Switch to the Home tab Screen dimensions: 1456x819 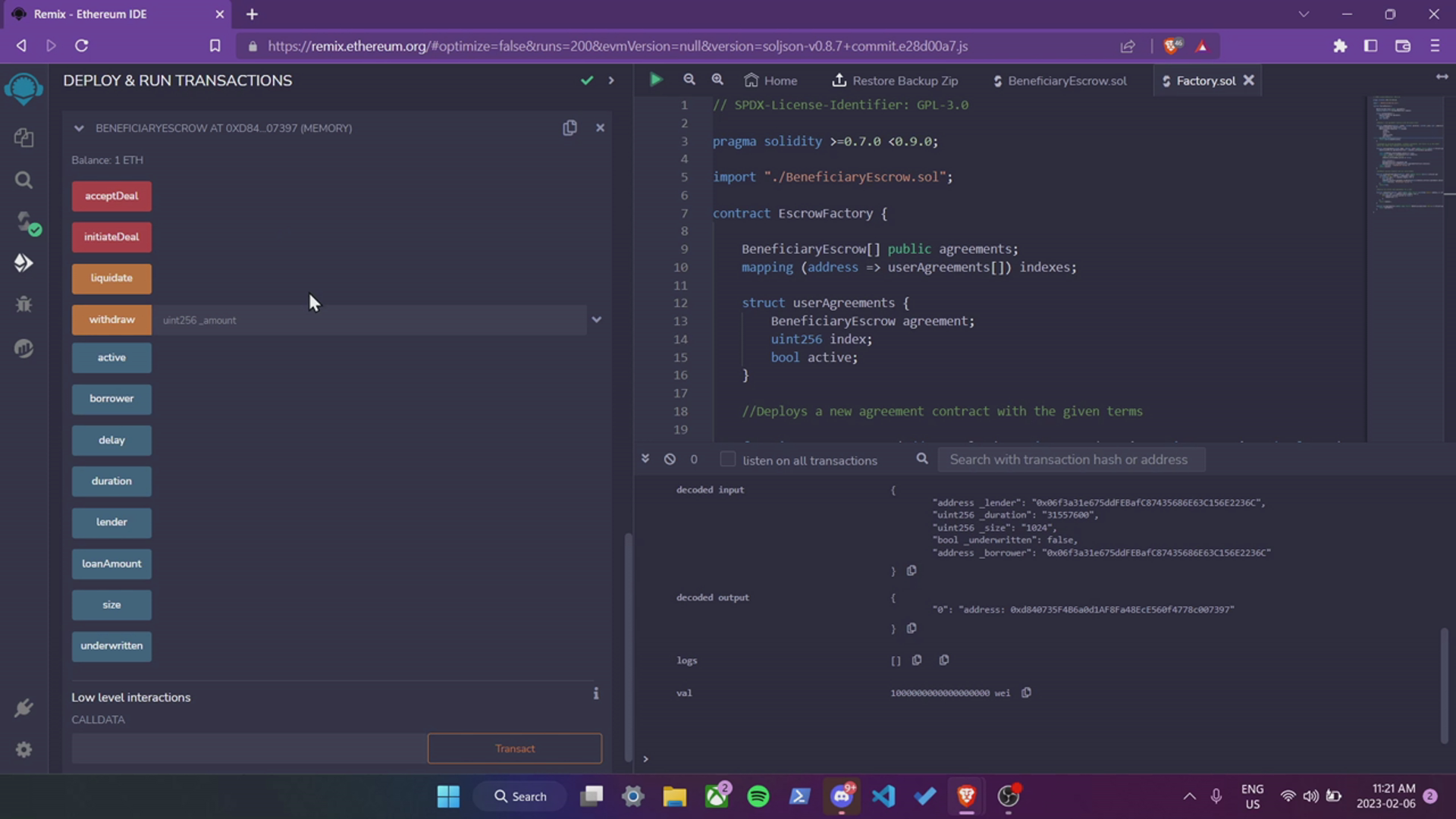click(770, 80)
